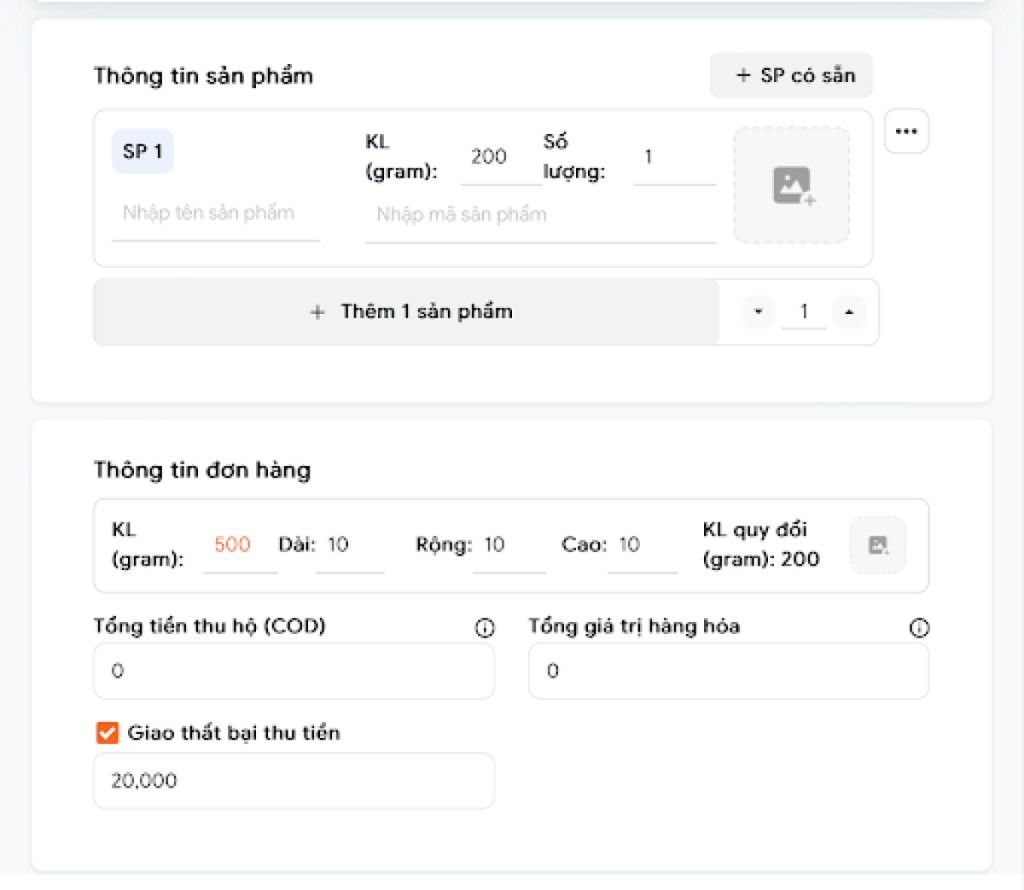Click the failed delivery fee 20,000 field
The height and width of the screenshot is (890, 1024).
293,781
